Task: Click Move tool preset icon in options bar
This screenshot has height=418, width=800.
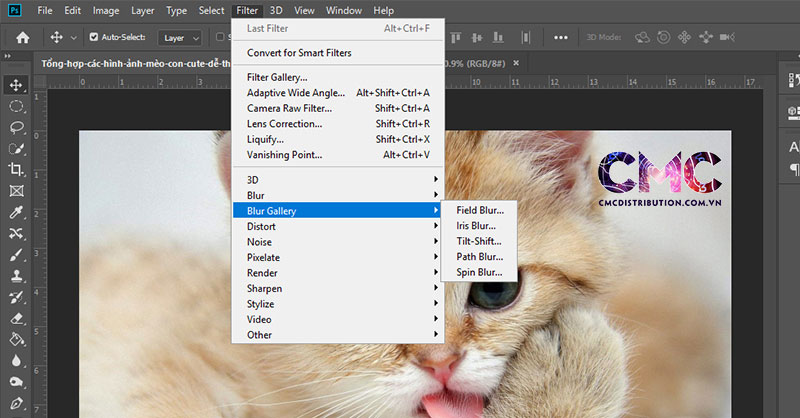Action: tap(56, 37)
